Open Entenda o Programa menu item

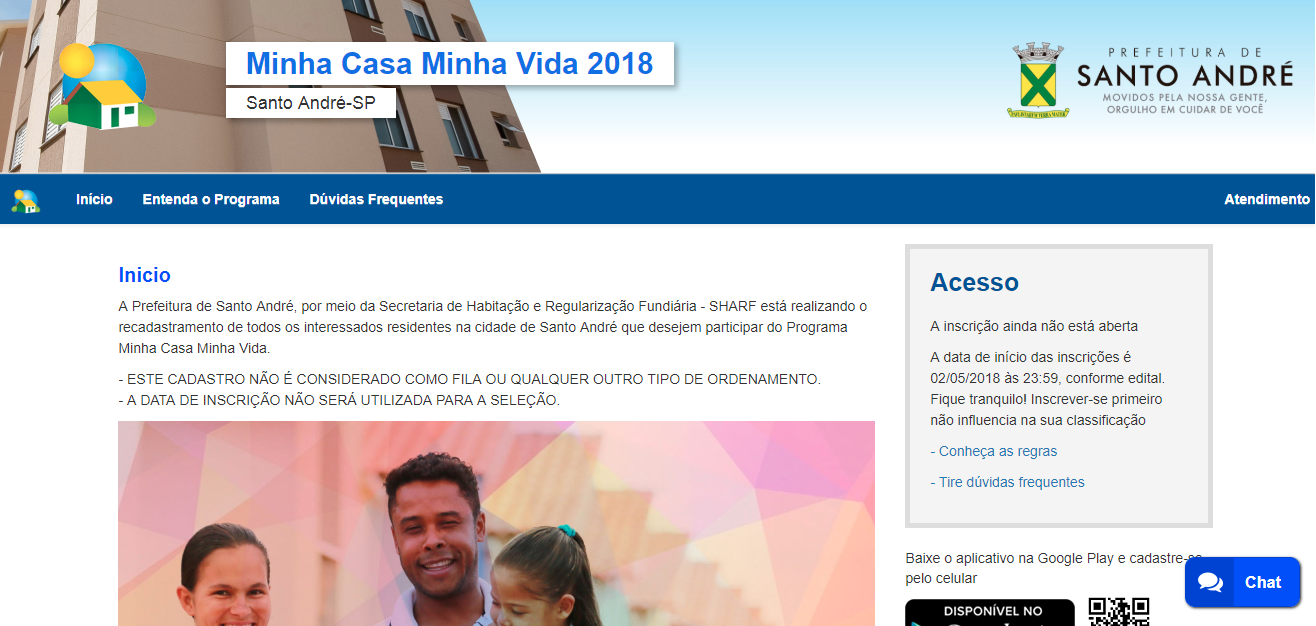tap(211, 199)
